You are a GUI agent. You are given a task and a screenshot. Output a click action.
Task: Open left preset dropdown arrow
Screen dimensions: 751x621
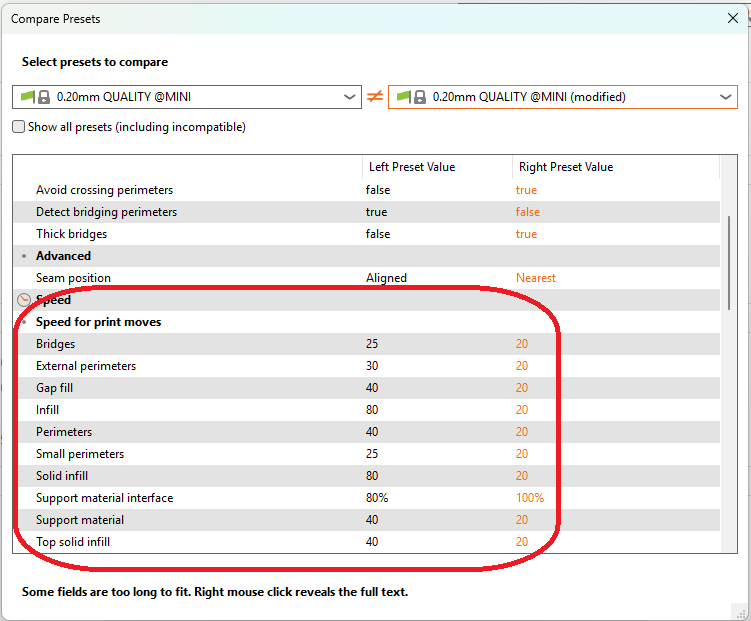click(x=350, y=97)
